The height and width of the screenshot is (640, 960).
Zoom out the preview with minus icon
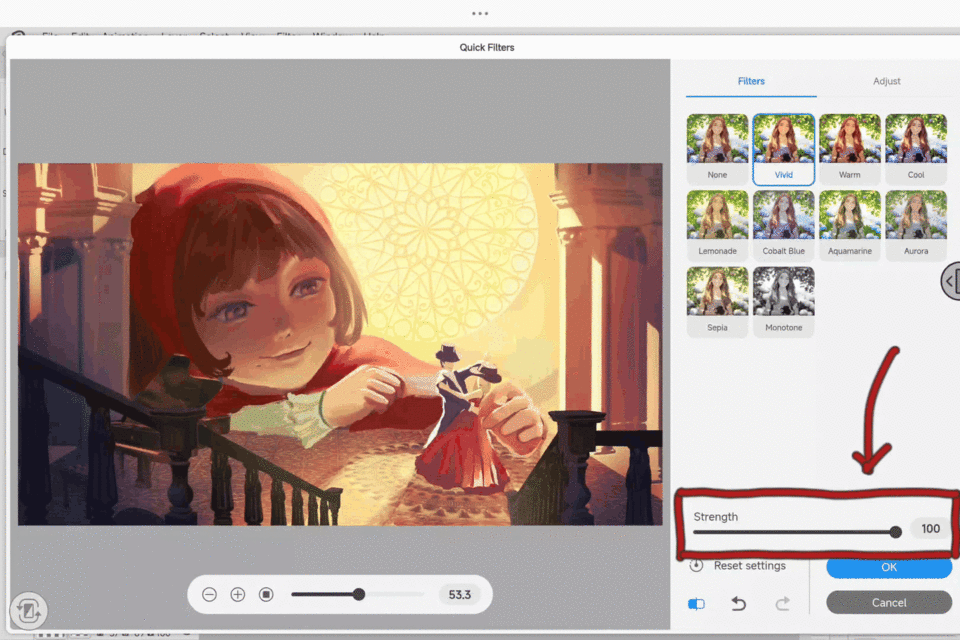point(209,595)
